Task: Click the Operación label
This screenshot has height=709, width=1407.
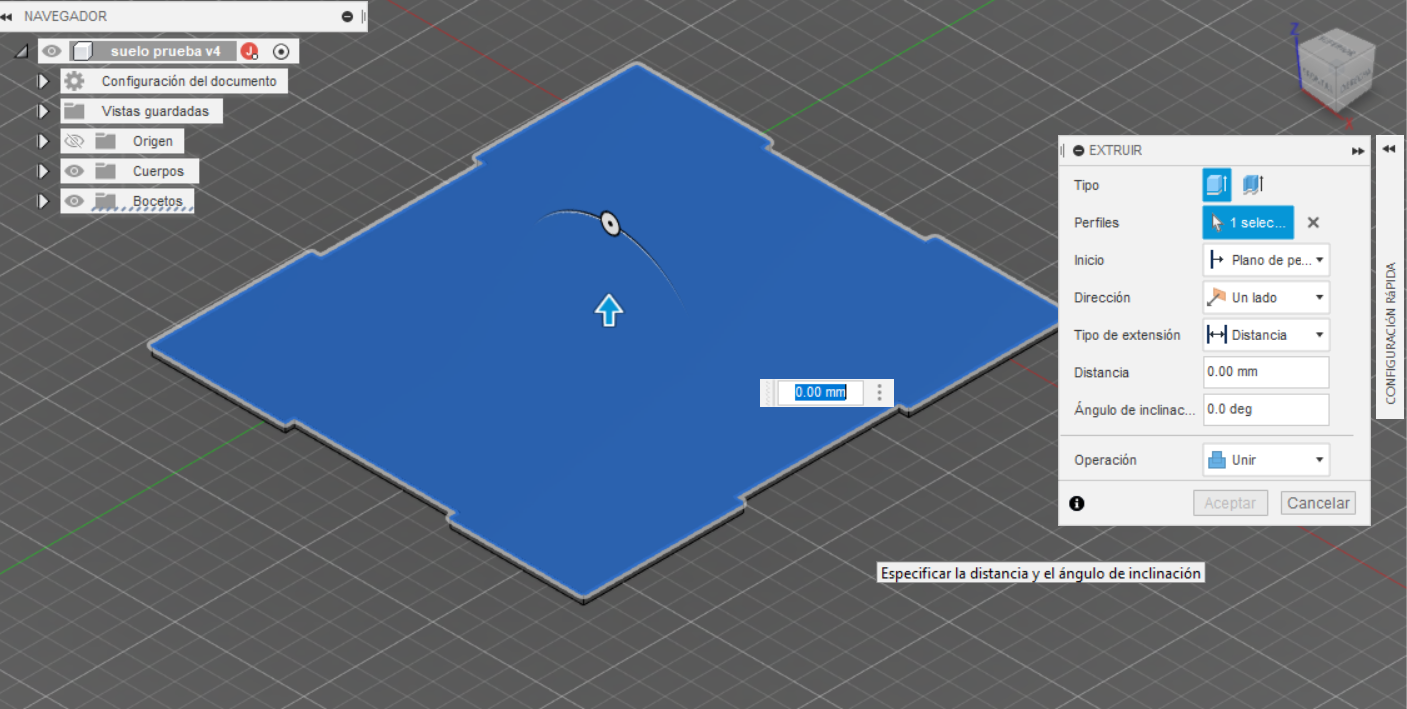Action: (1105, 460)
